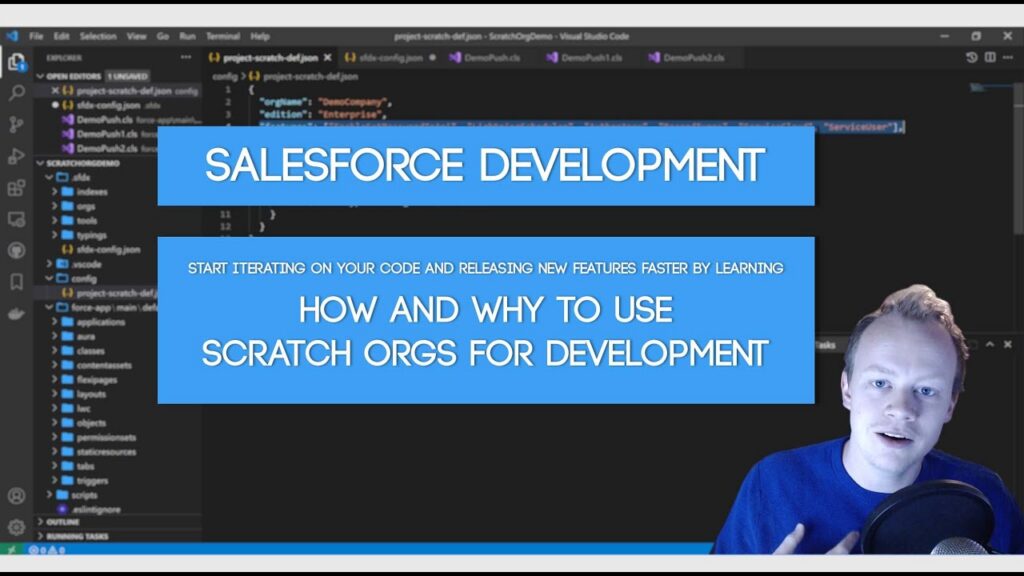Open the Source Control view
1024x576 pixels.
16,124
